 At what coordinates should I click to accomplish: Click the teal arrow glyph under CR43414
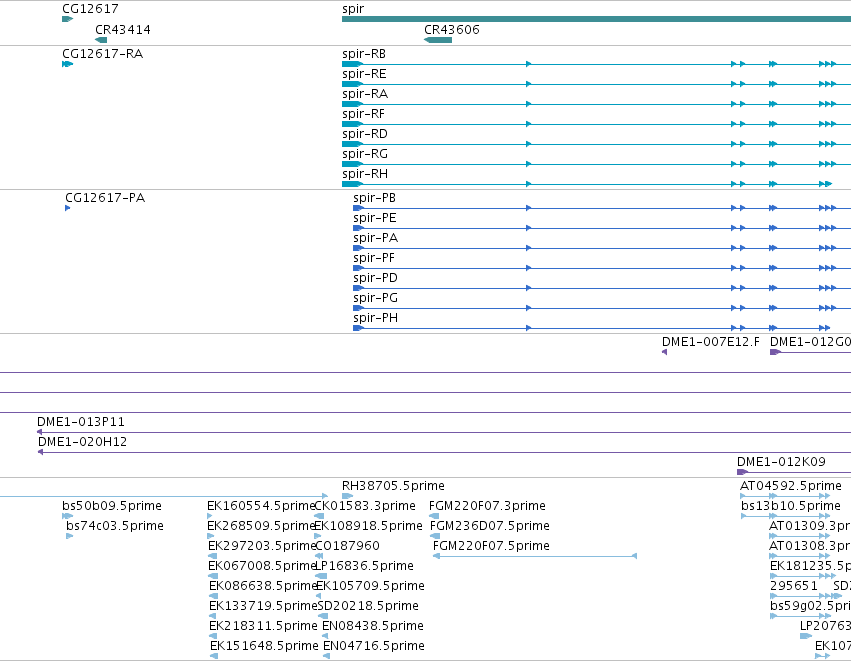click(101, 40)
